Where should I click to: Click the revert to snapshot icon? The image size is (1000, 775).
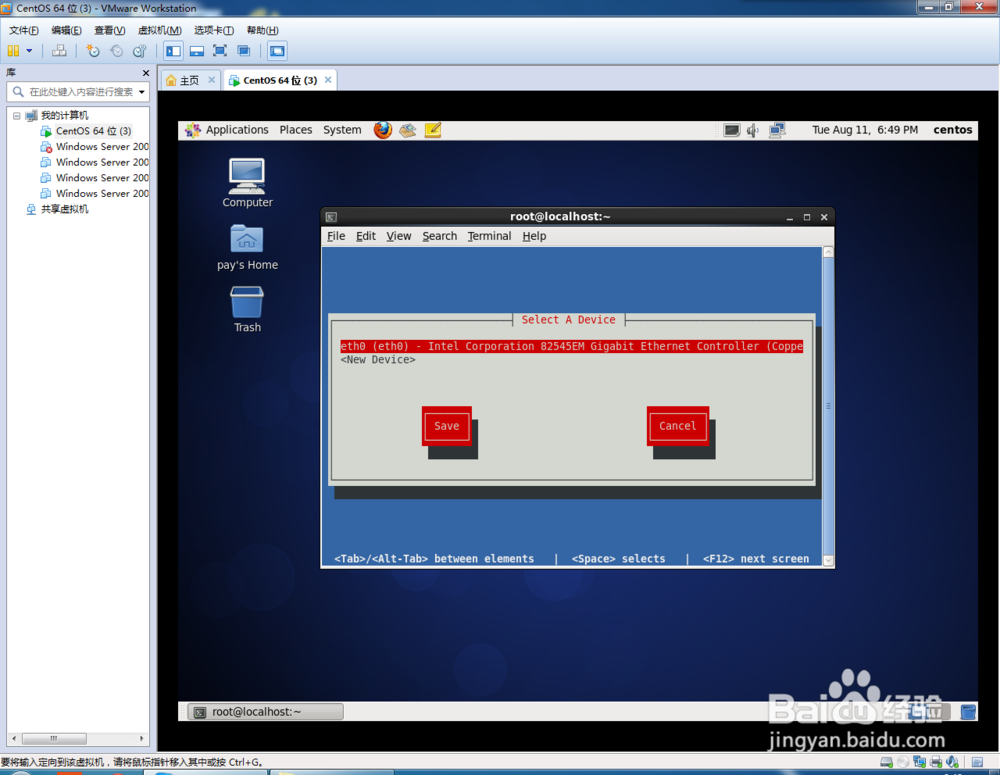[116, 51]
